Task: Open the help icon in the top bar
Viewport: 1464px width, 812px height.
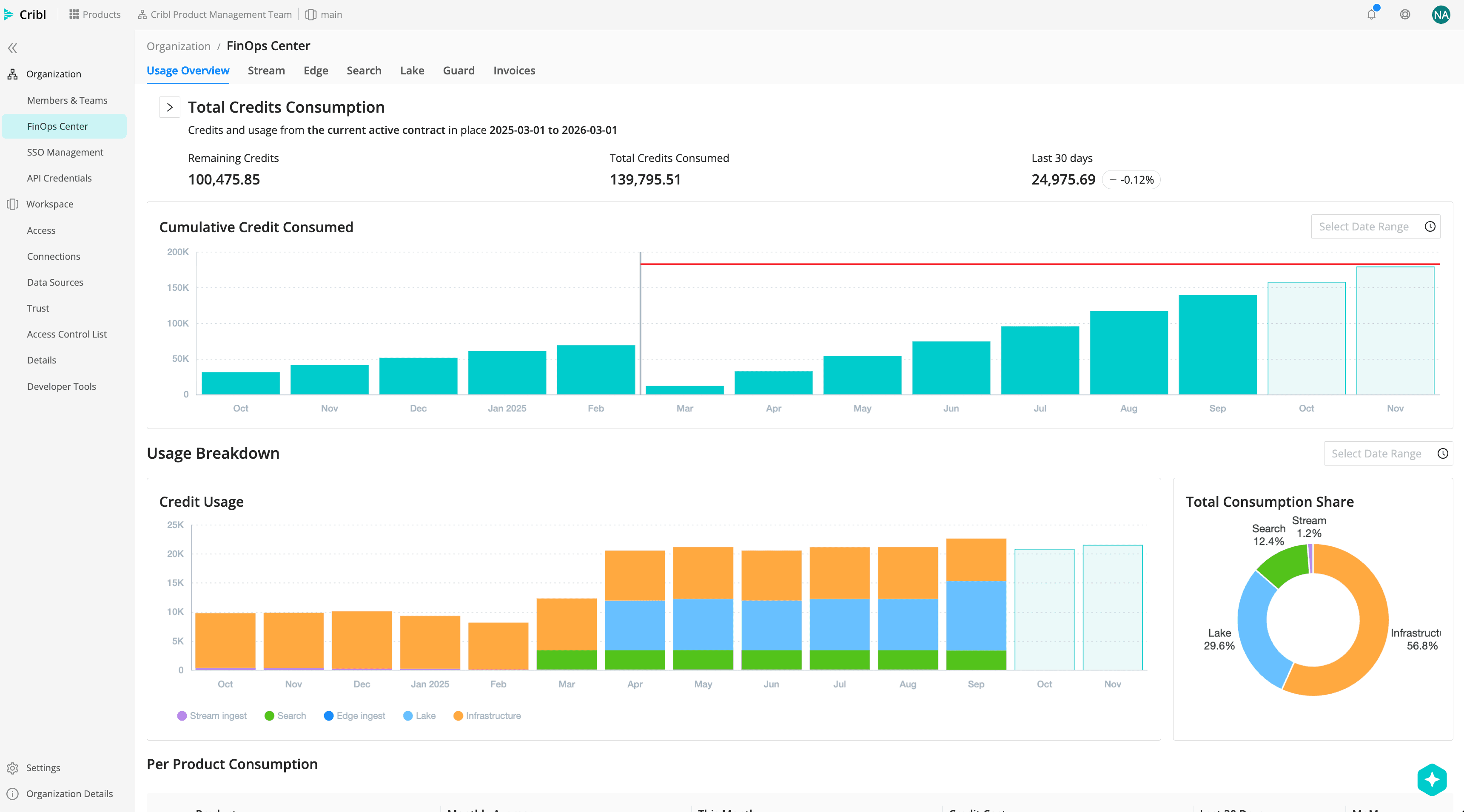Action: [1405, 14]
